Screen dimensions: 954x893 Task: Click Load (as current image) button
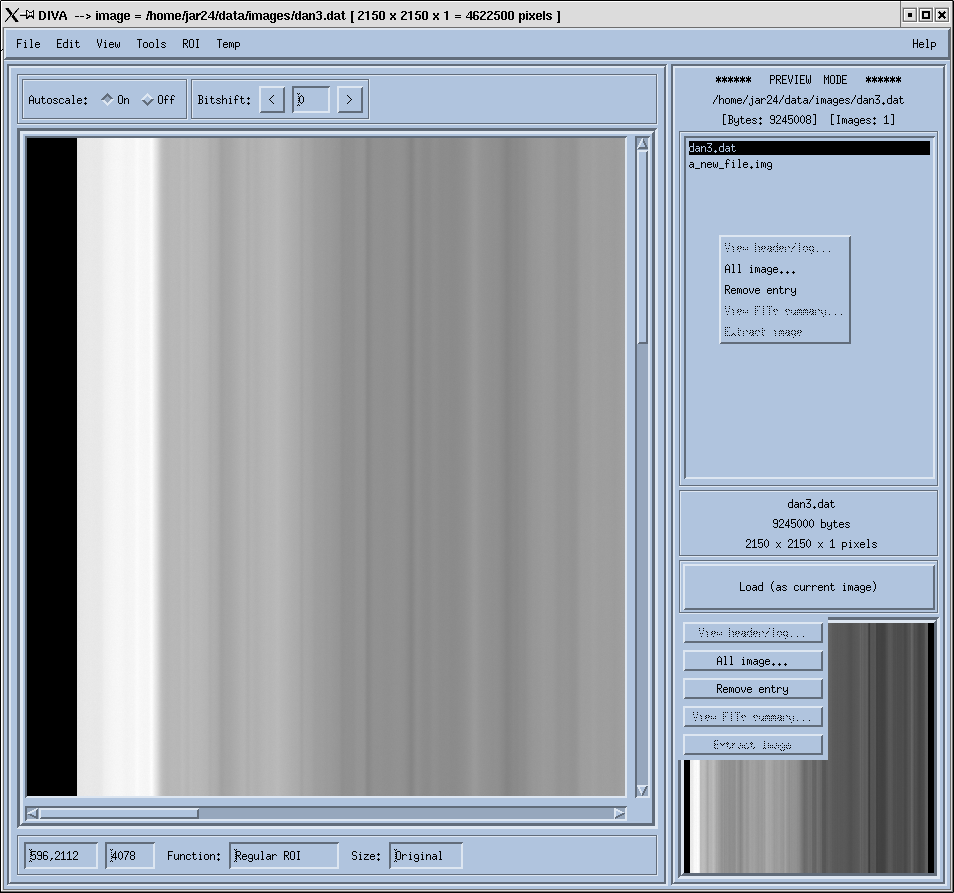click(808, 587)
